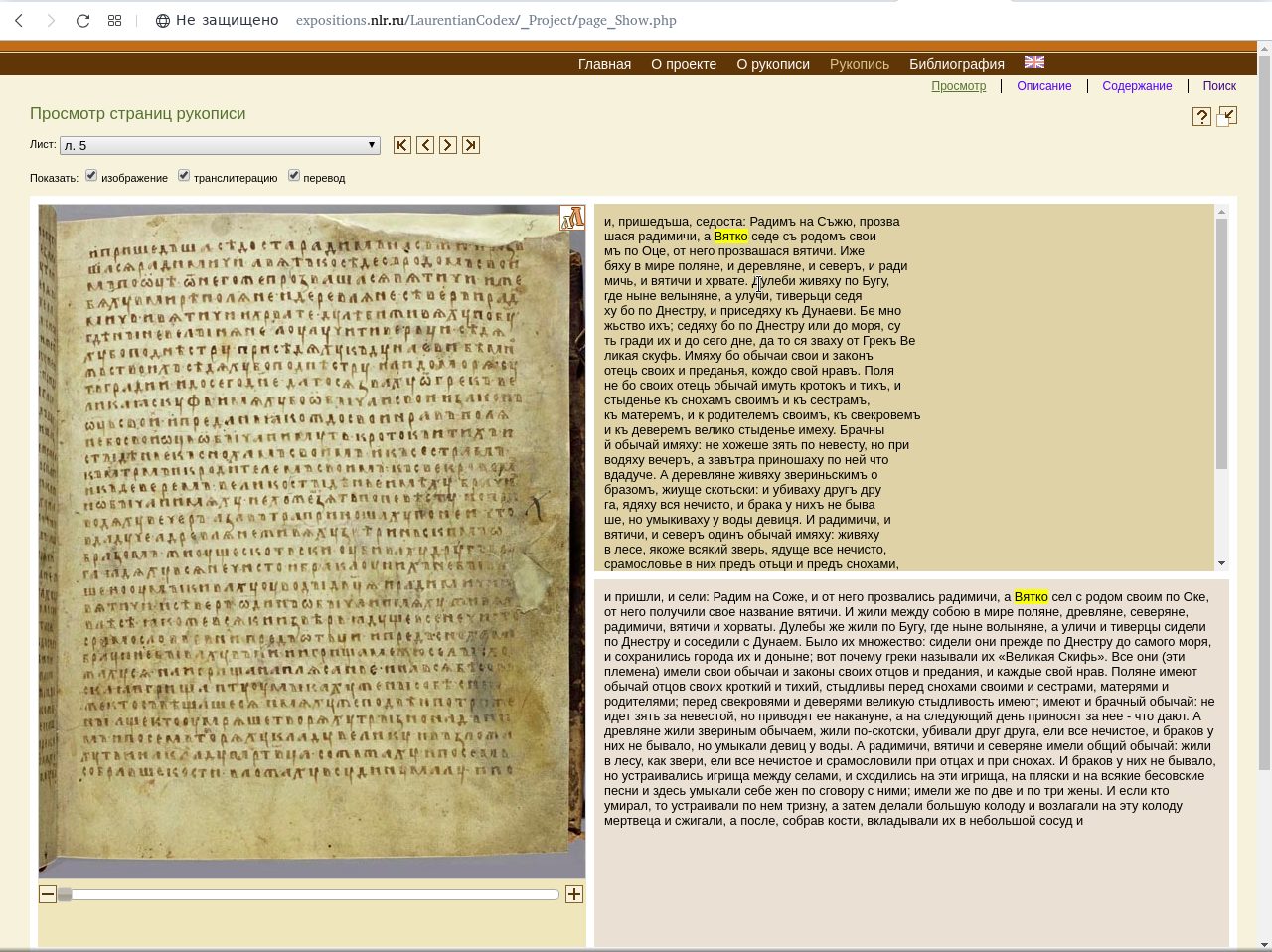Toggle the транслитерацию checkbox
The height and width of the screenshot is (952, 1272).
[x=184, y=175]
